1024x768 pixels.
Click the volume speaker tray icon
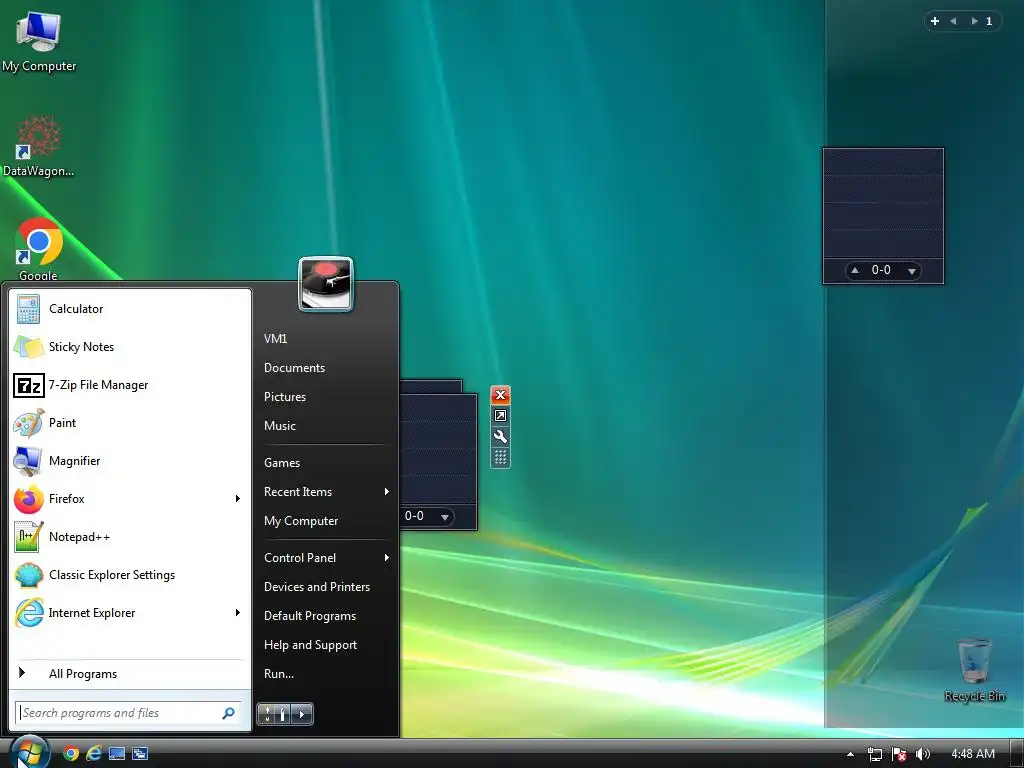922,754
